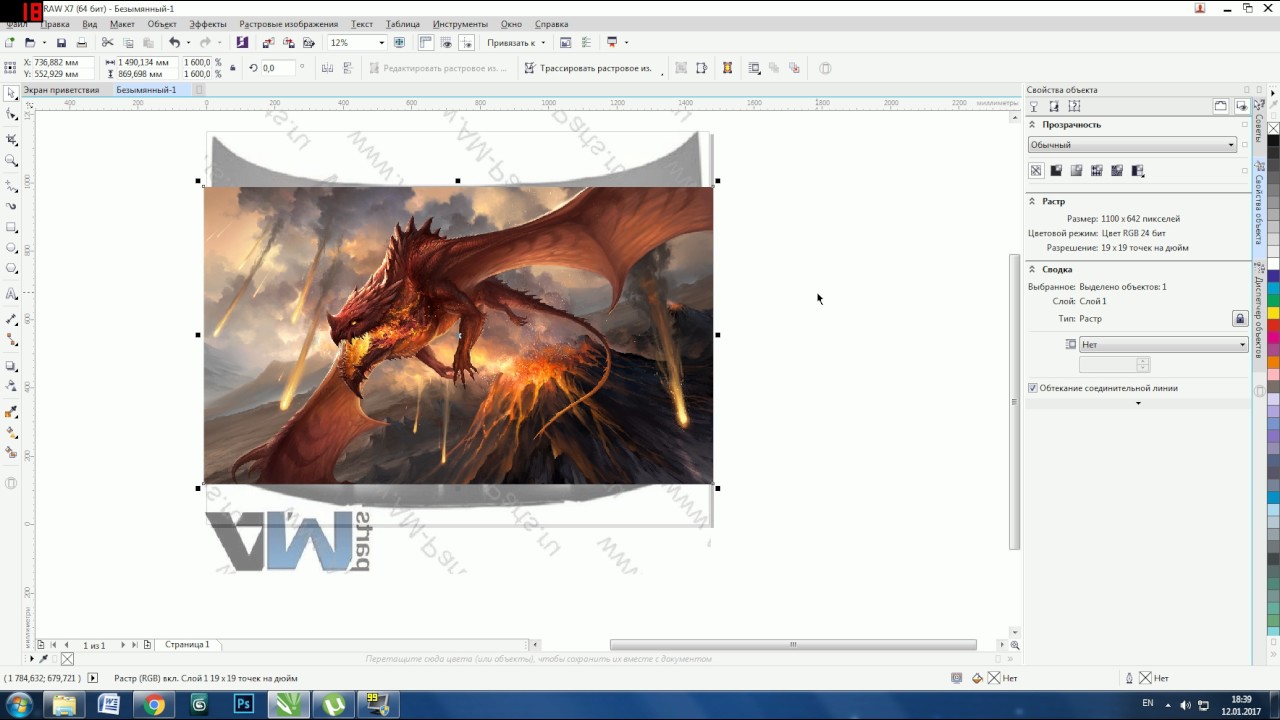Open Photoshop from the Windows taskbar
This screenshot has width=1280, height=720.
[243, 705]
